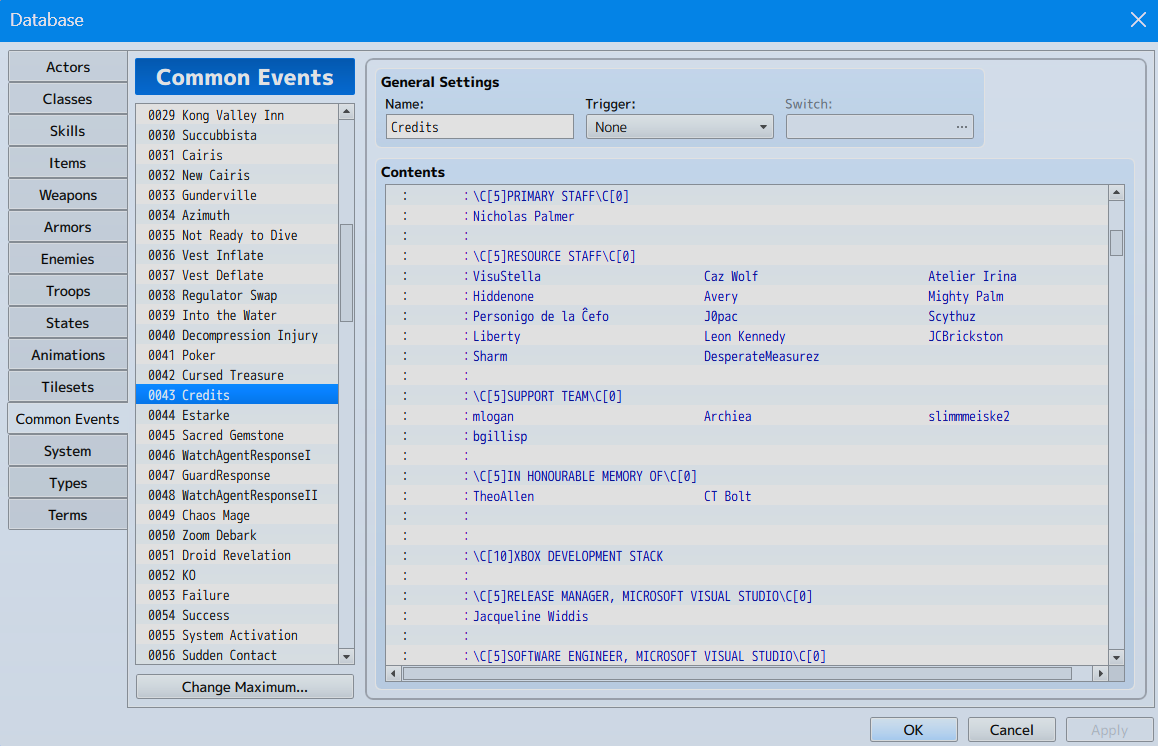Image resolution: width=1158 pixels, height=746 pixels.
Task: Click the event list scroll down arrow
Action: (x=346, y=656)
